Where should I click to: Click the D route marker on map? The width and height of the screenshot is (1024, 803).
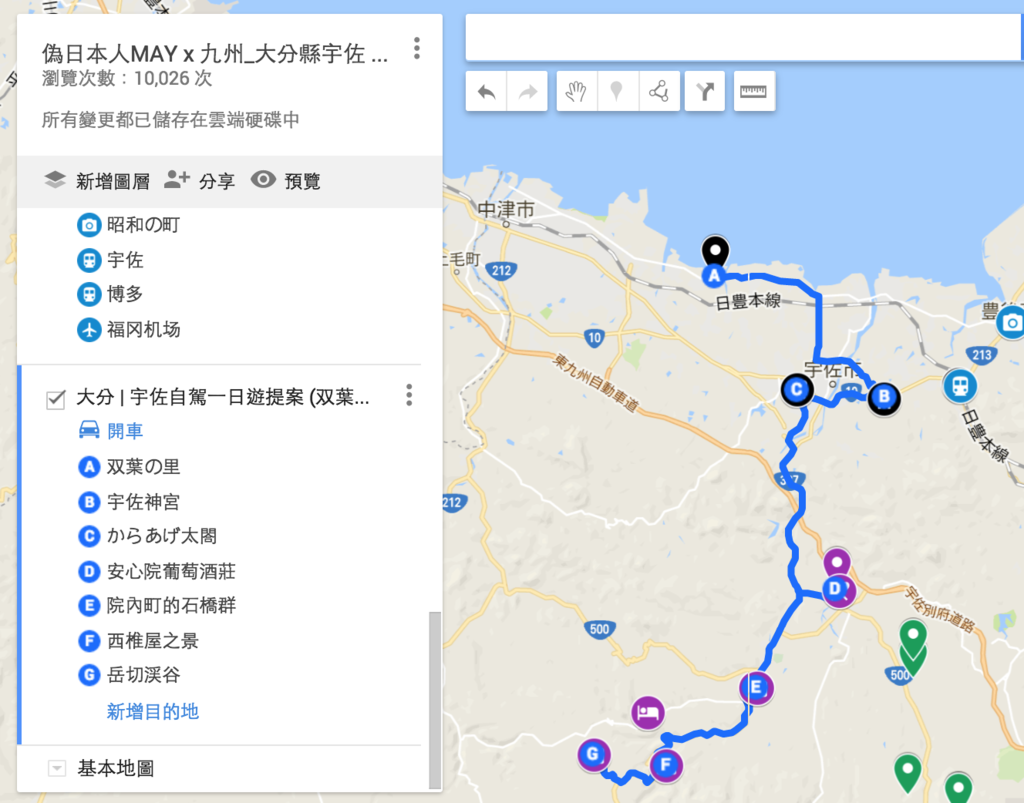pyautogui.click(x=835, y=589)
